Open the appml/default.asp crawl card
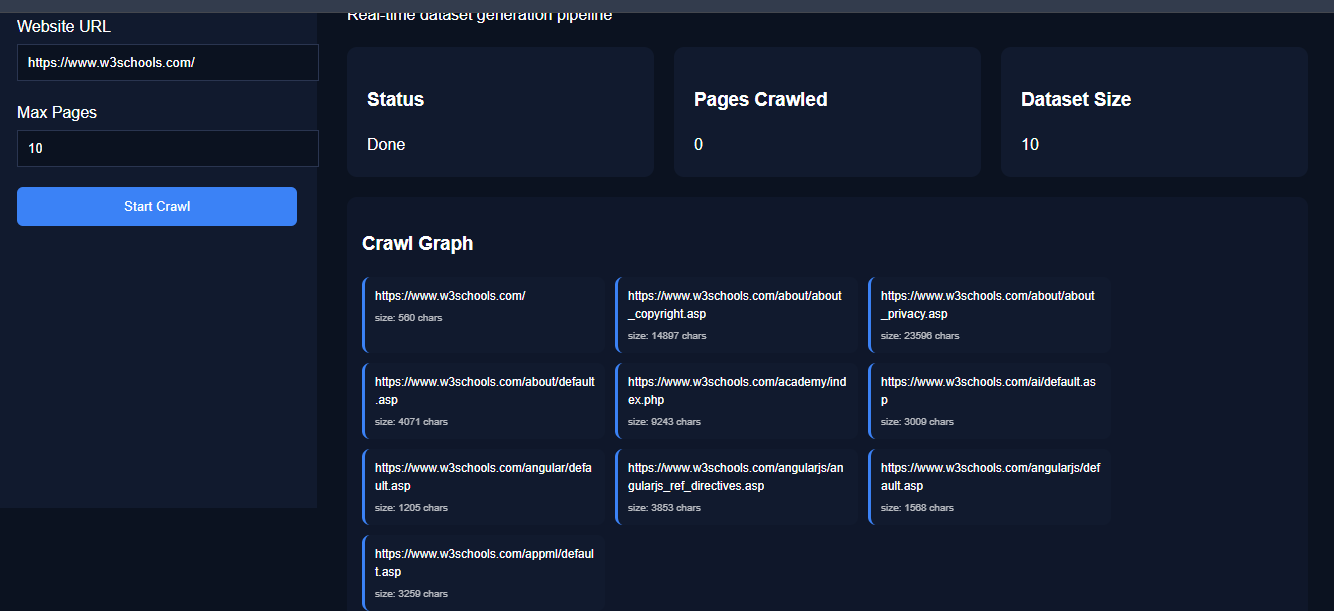 (x=483, y=573)
